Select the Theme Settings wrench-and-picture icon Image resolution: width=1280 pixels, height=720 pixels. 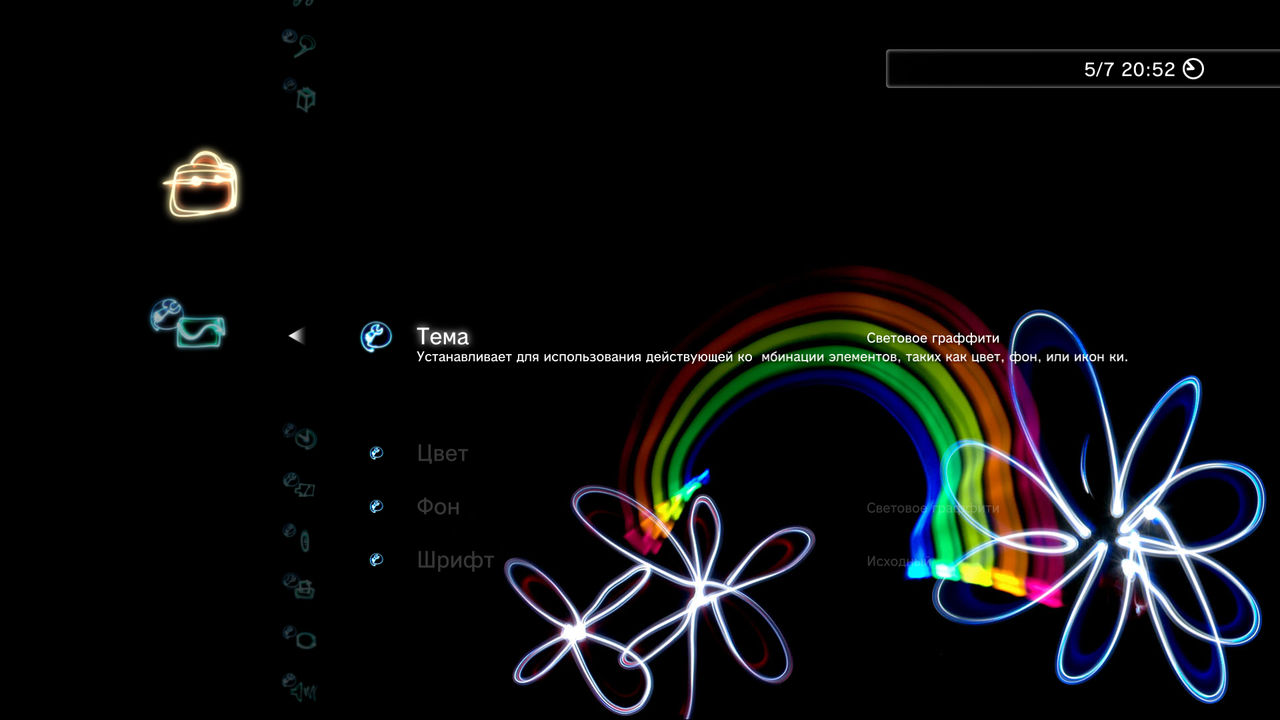188,323
